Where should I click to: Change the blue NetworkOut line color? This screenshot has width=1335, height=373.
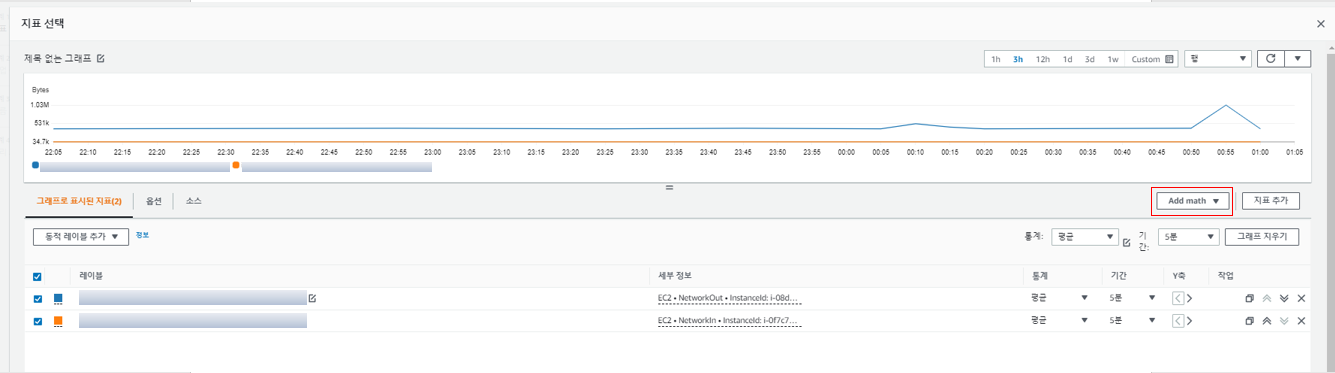pyautogui.click(x=58, y=299)
